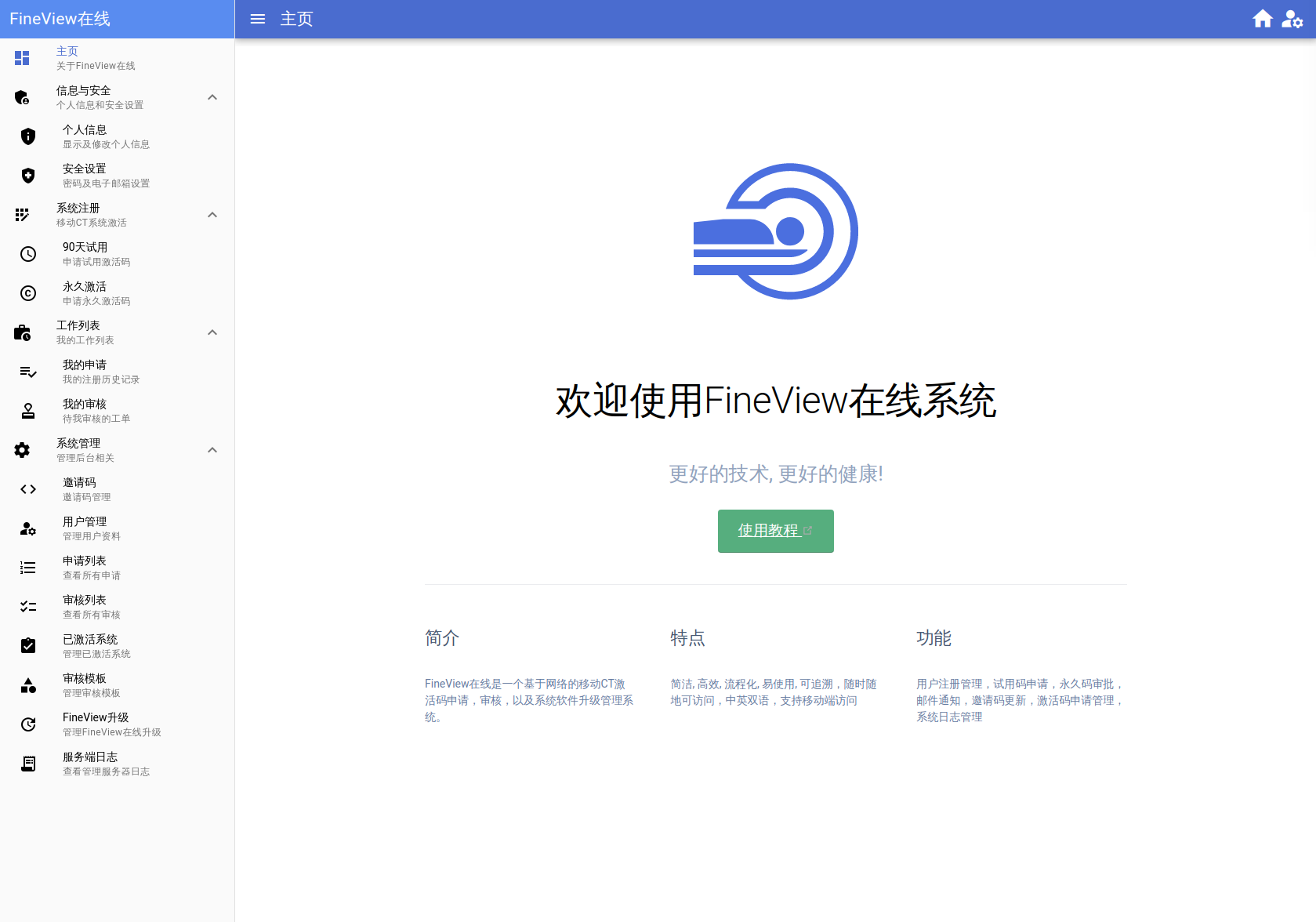
Task: Open 邀请码 management entry
Action: pos(118,489)
